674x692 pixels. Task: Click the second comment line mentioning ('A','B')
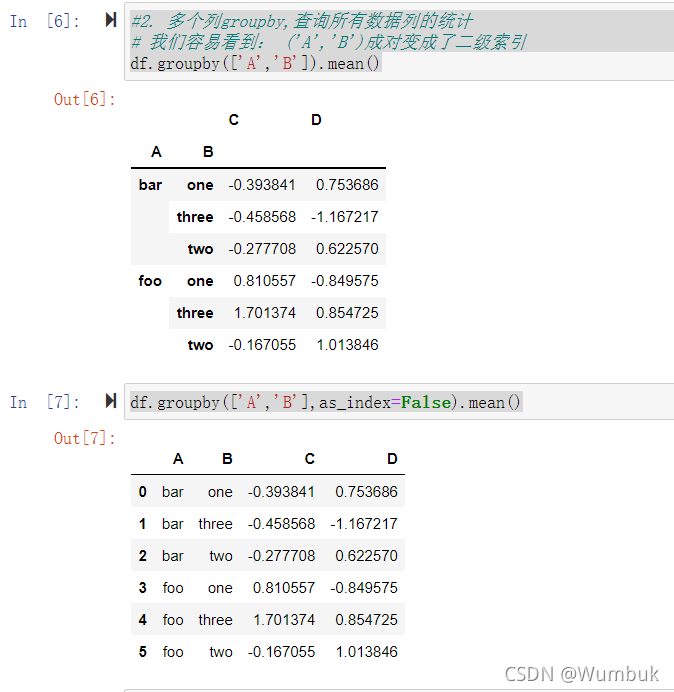click(x=329, y=42)
